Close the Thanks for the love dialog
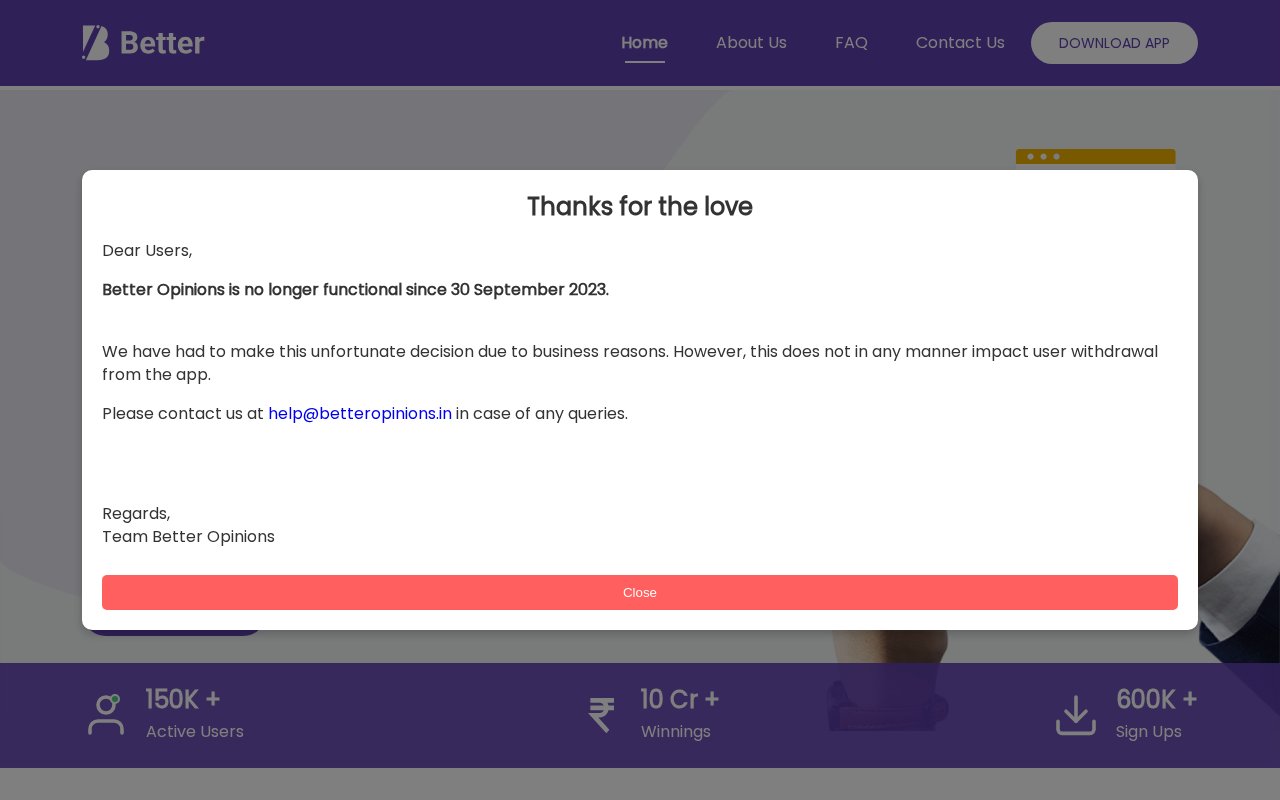 point(640,592)
